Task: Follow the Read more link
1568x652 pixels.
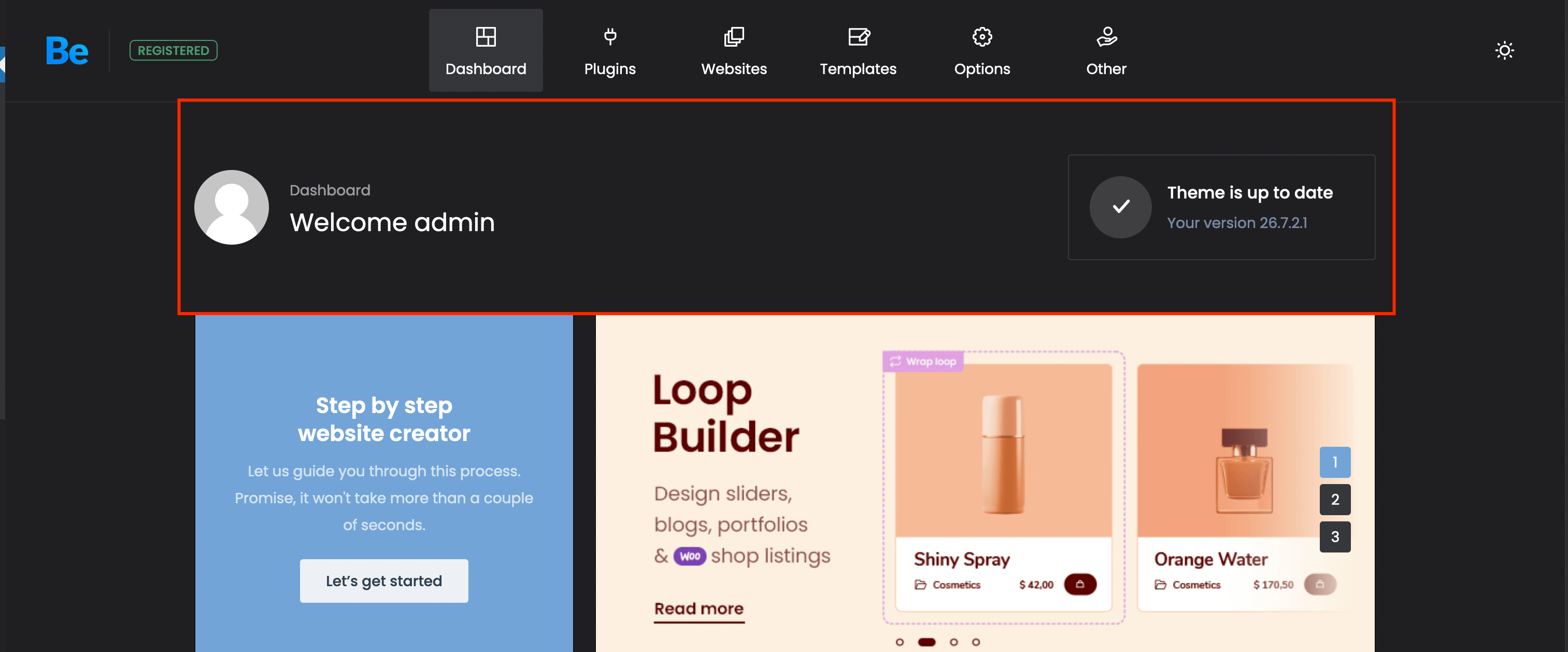Action: point(698,608)
